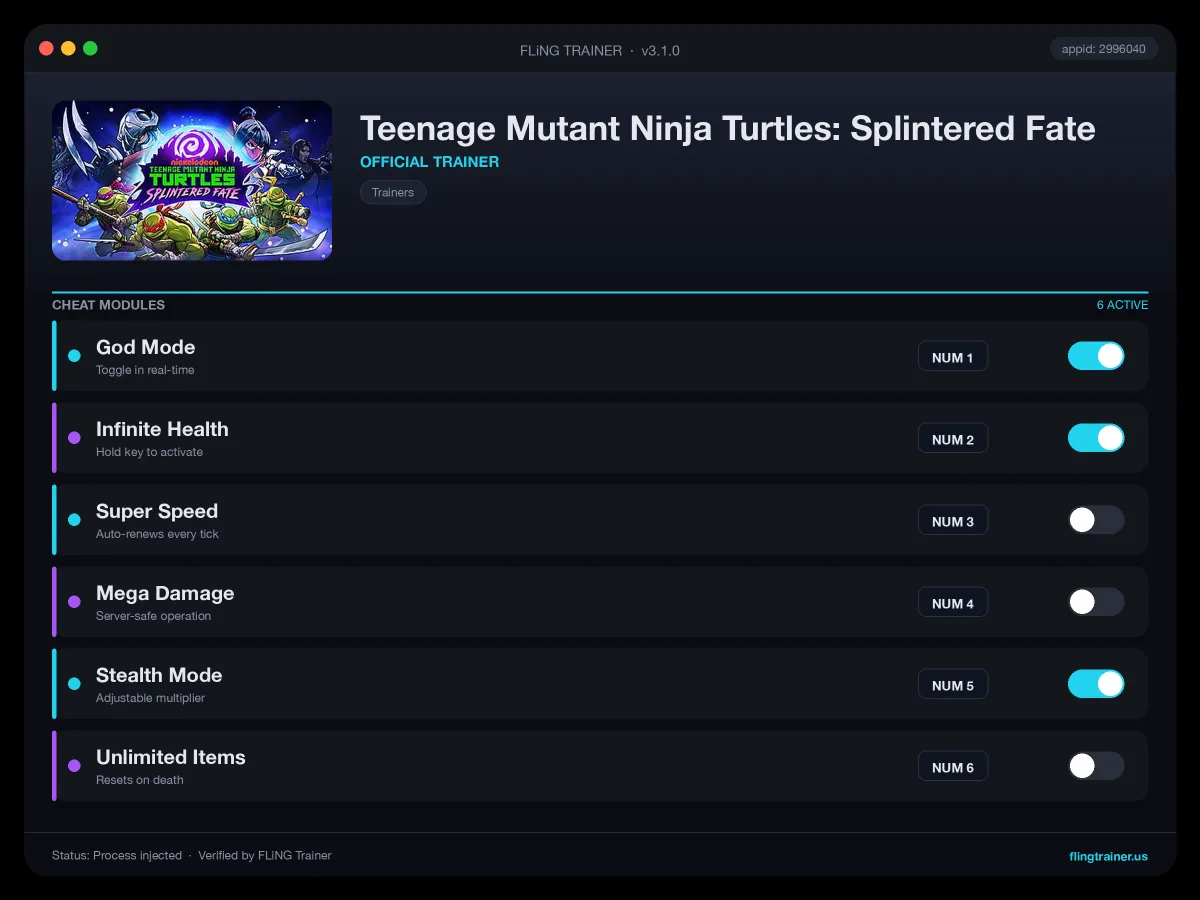Screen dimensions: 1200x900
Task: Open the flingtrainer.us link
Action: click(1108, 856)
